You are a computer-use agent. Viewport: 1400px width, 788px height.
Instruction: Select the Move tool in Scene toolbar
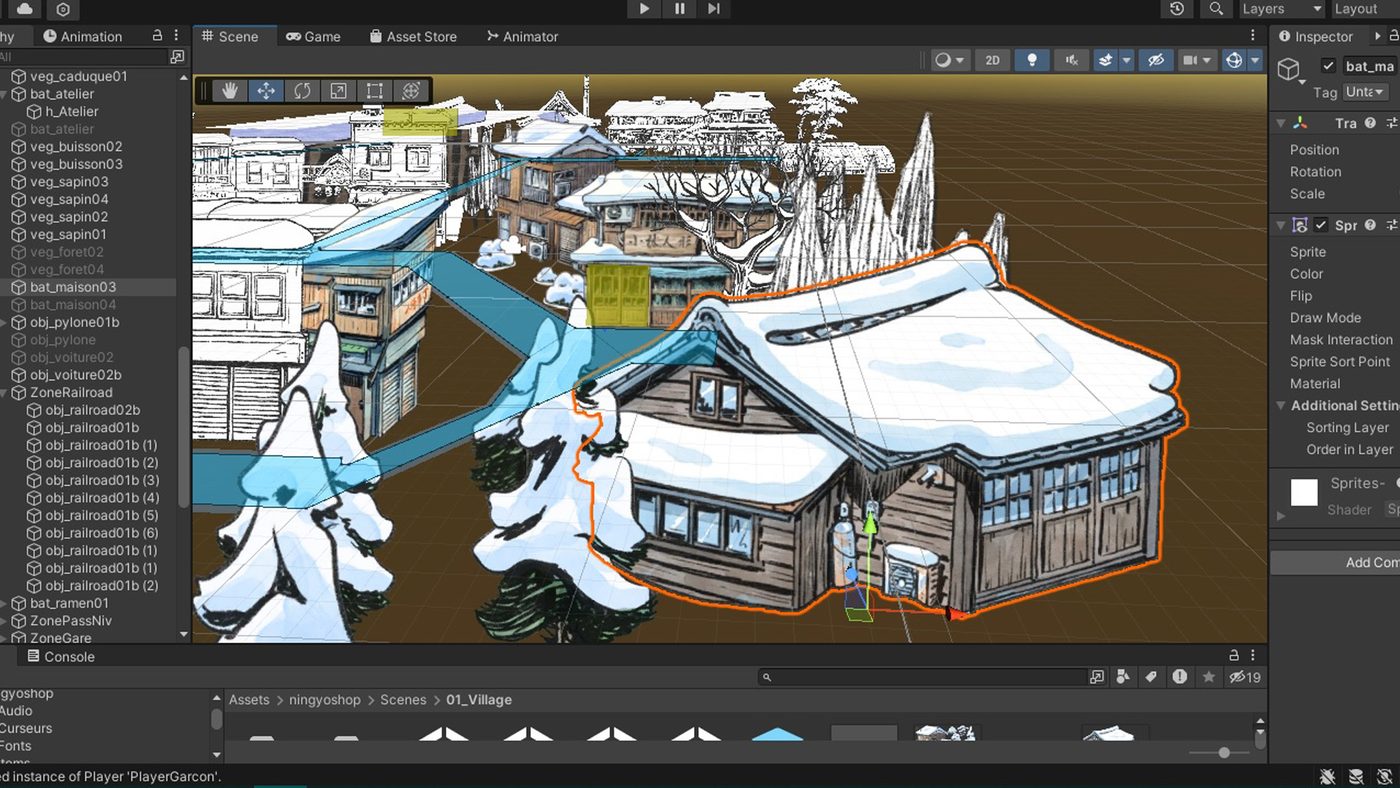(266, 90)
